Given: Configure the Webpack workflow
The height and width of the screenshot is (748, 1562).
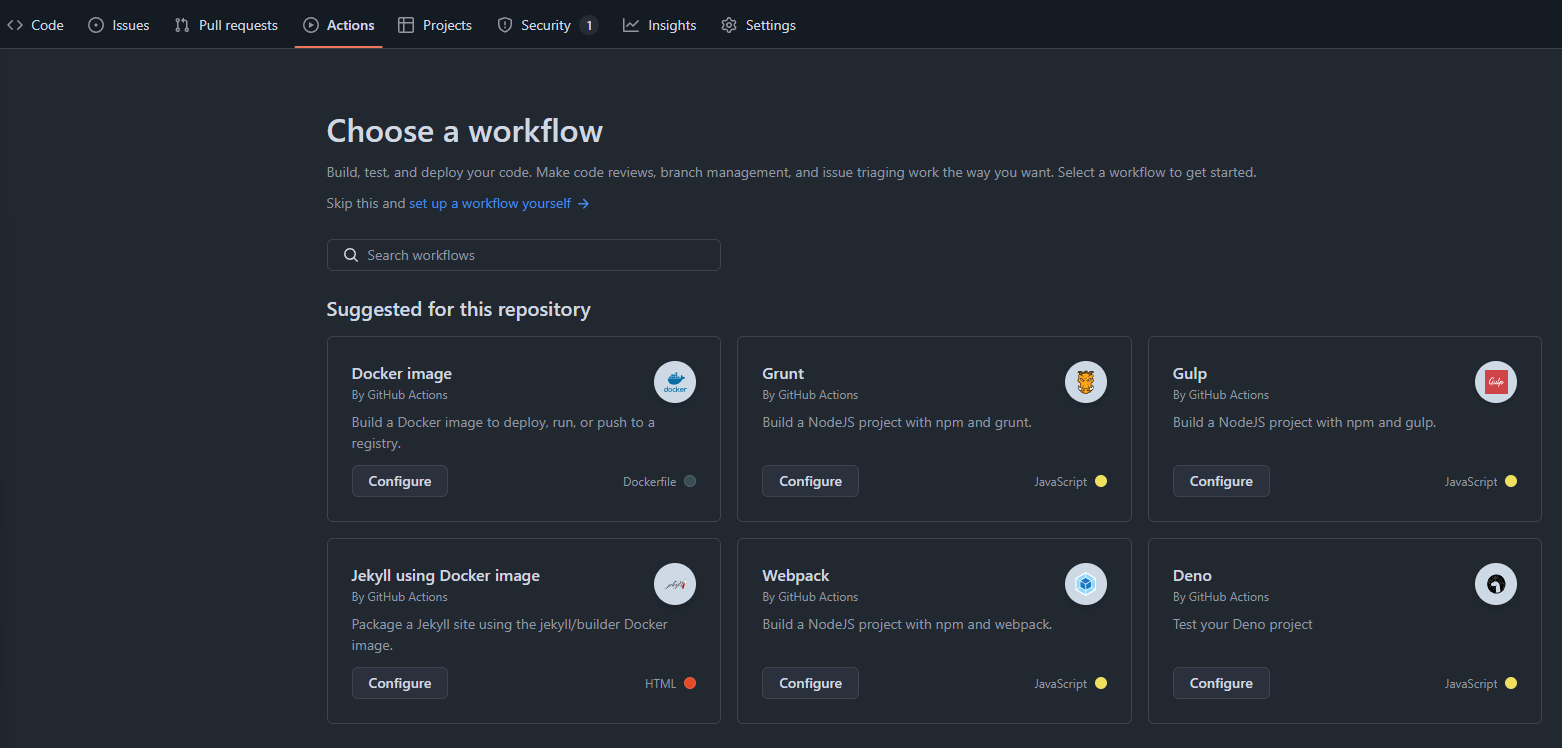Looking at the screenshot, I should pos(810,683).
